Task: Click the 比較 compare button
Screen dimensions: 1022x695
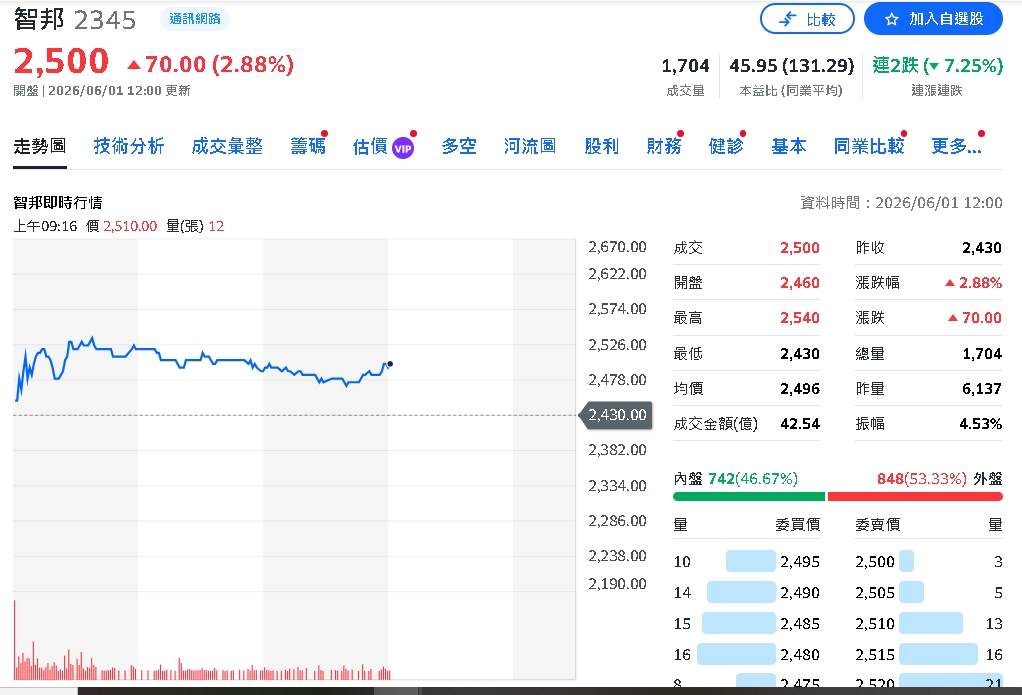Action: [807, 19]
